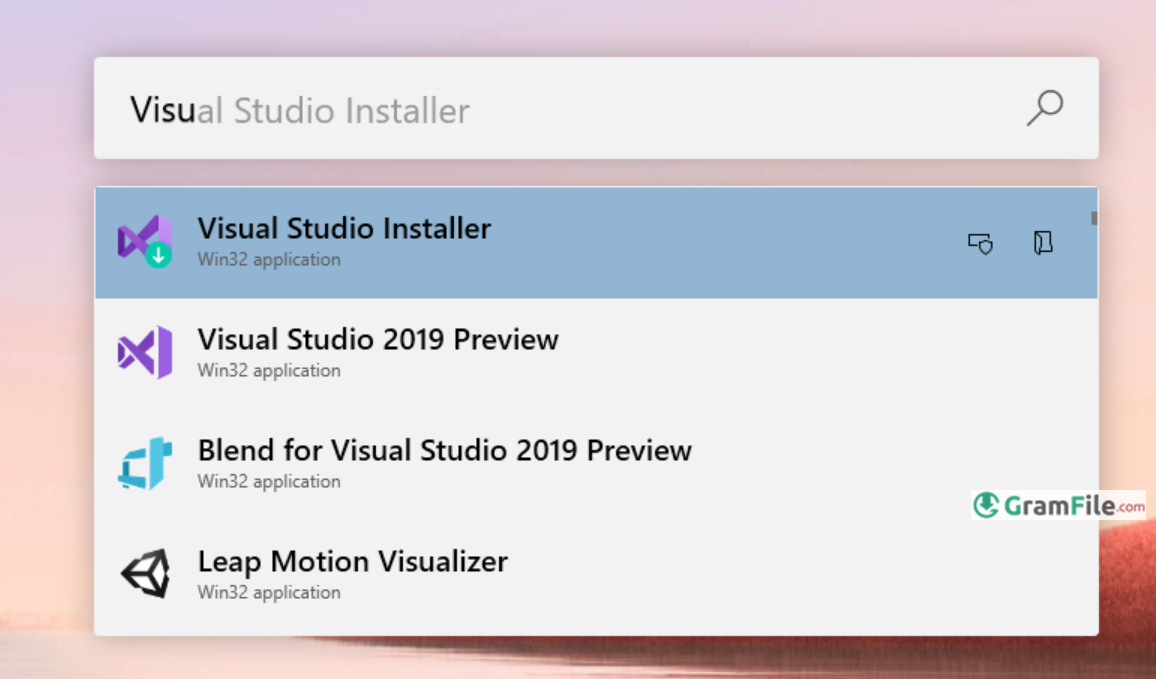
Task: Click the search magnifier icon
Action: point(1045,108)
